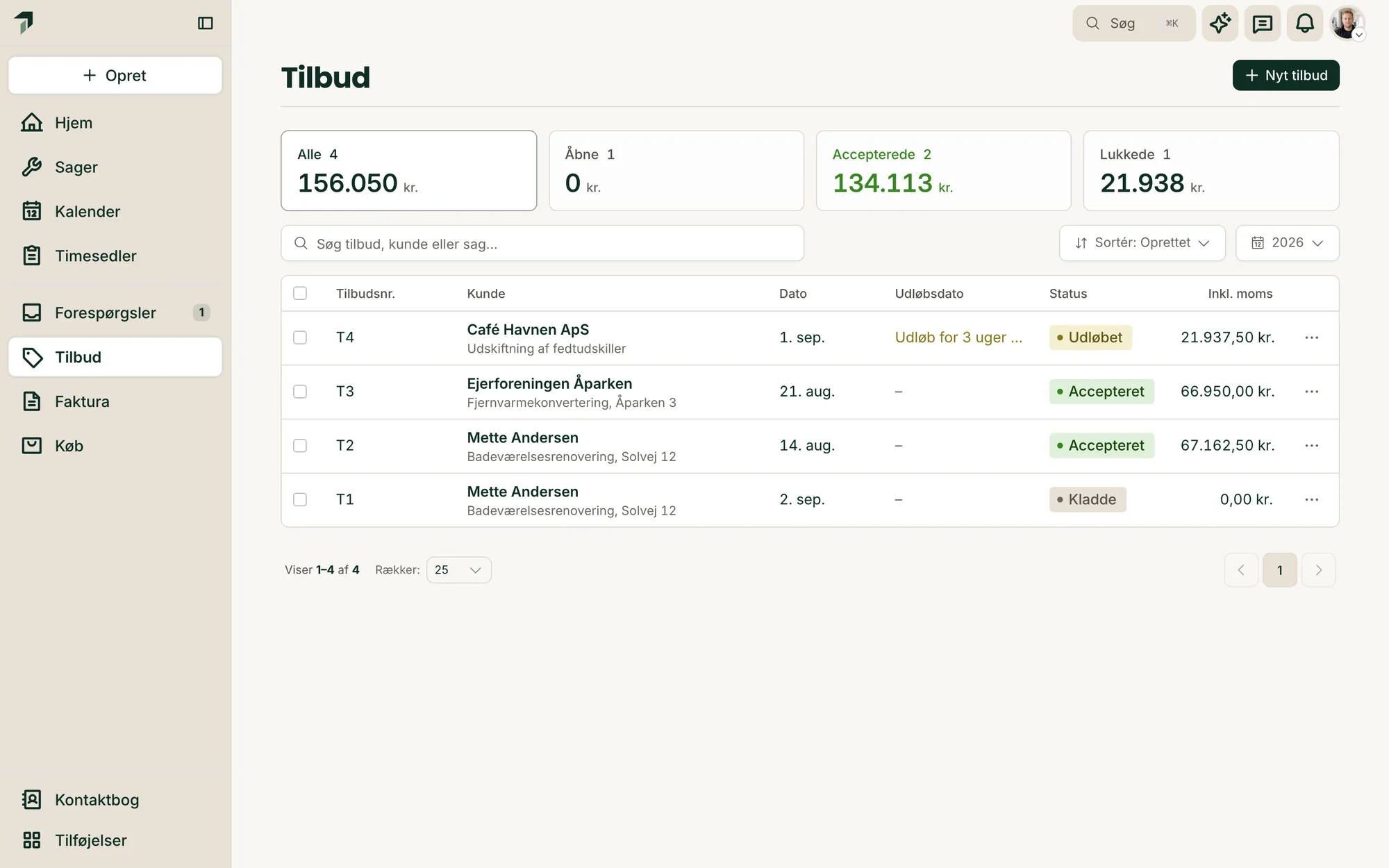Focus the Søg tilbud search field

(x=542, y=243)
